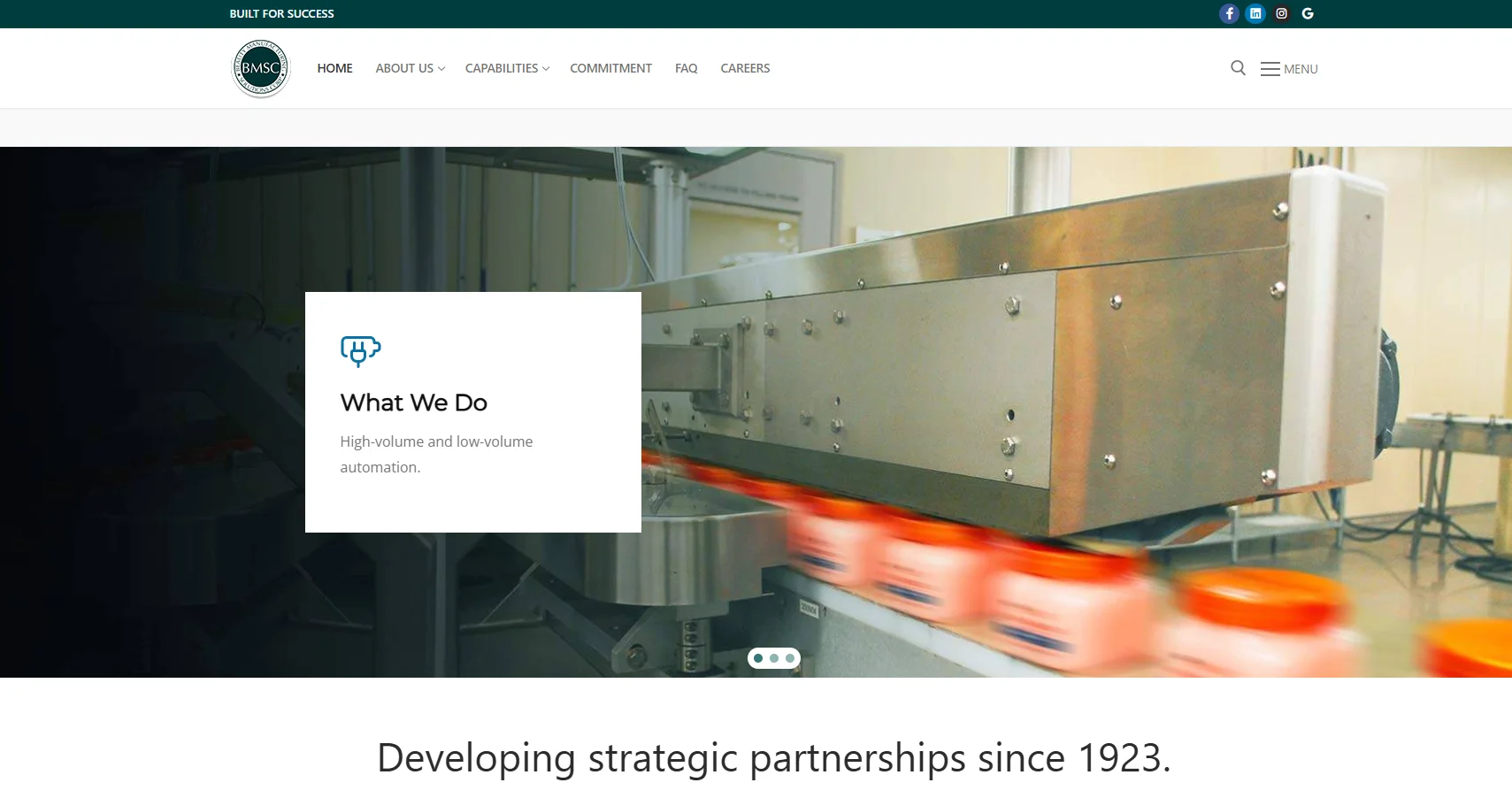This screenshot has width=1512, height=798.
Task: Click the Built For Success tagline
Action: (x=281, y=13)
